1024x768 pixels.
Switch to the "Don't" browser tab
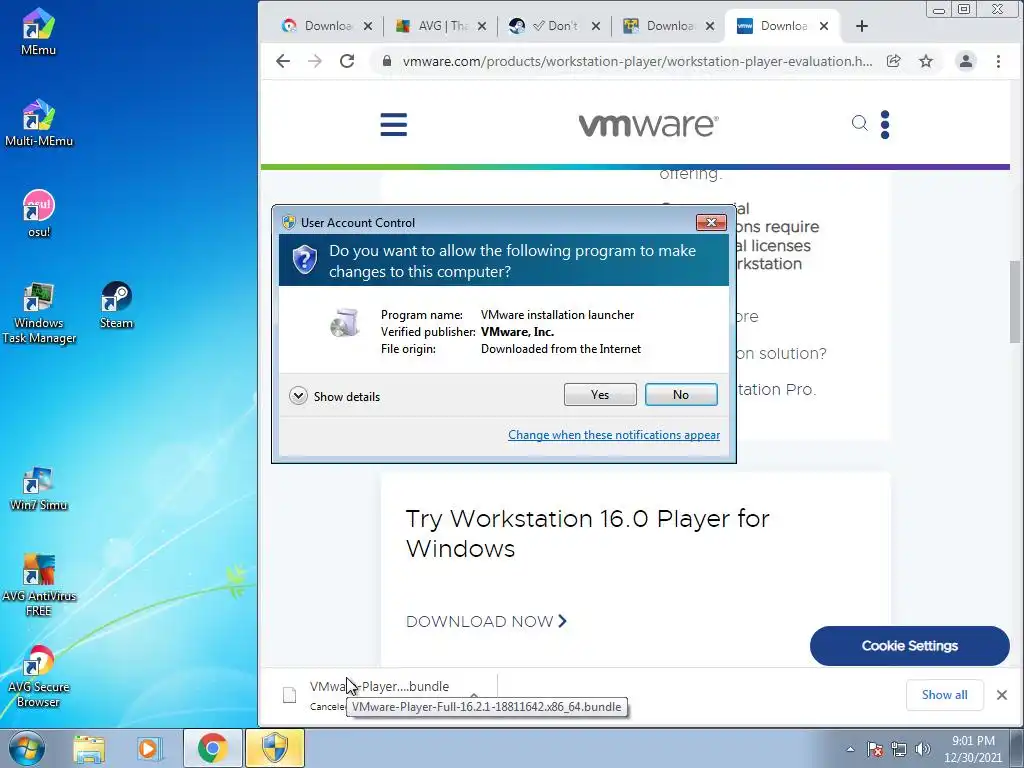pos(555,26)
